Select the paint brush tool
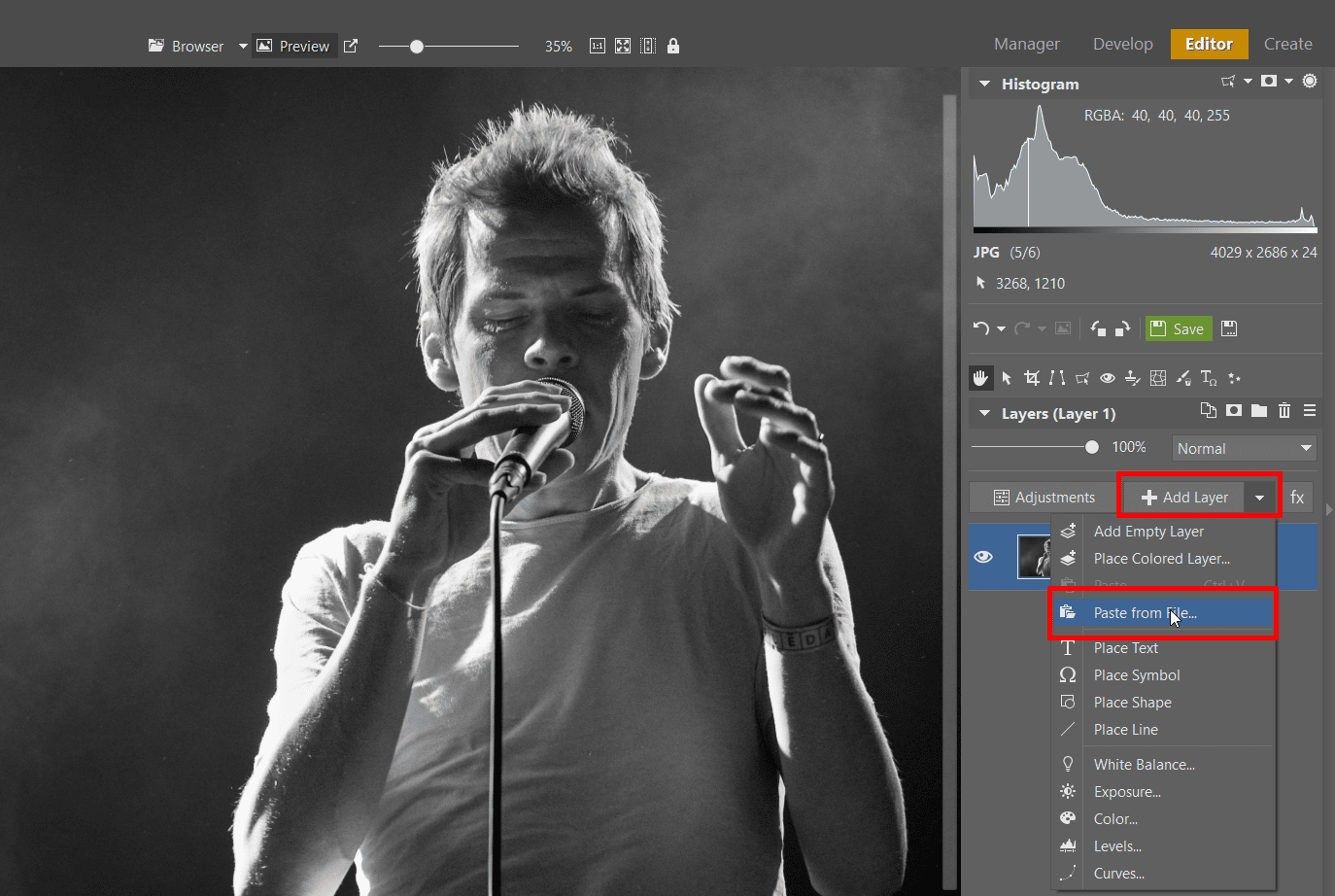 [x=1183, y=378]
